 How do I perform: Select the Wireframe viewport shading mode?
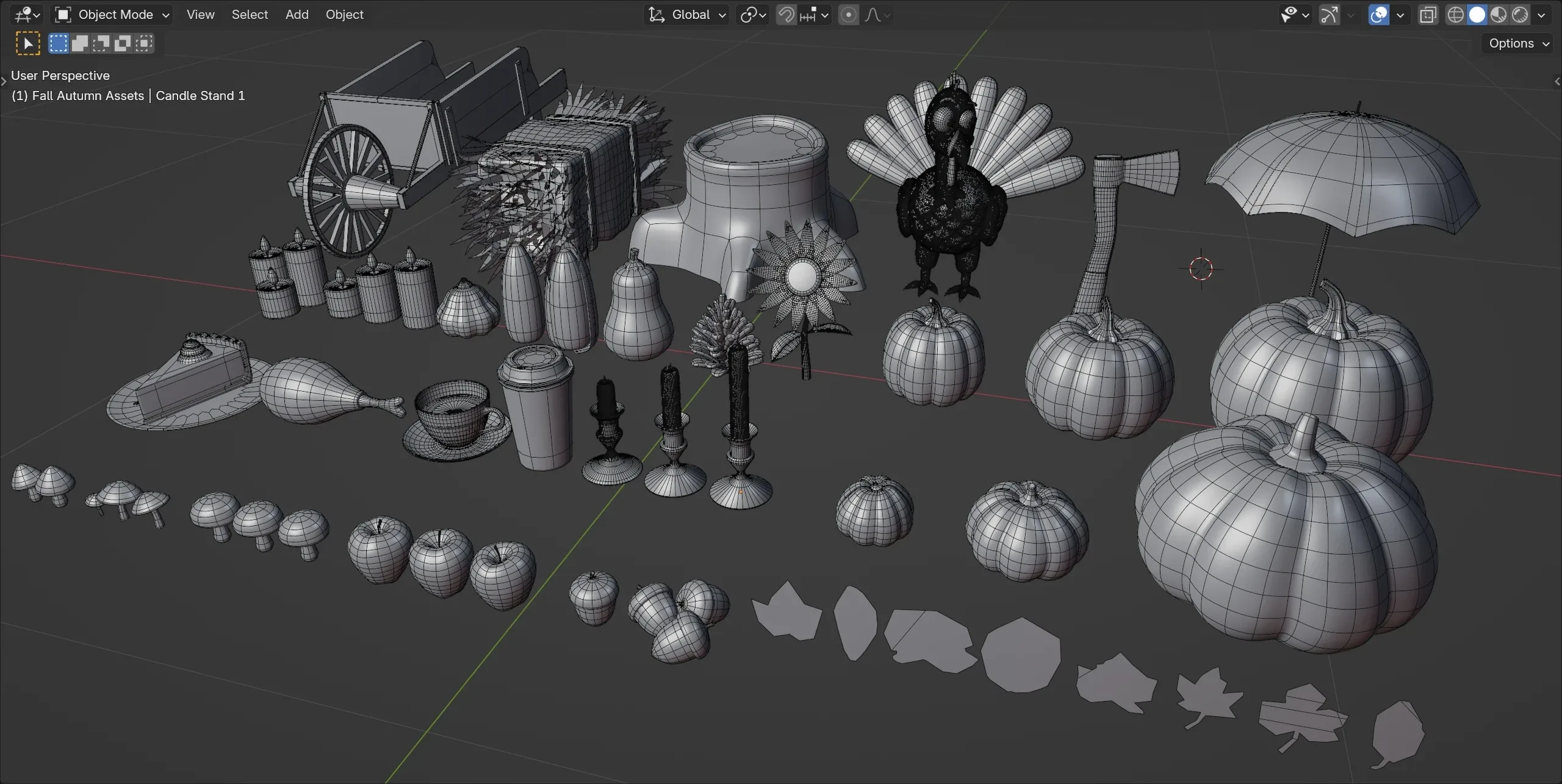pyautogui.click(x=1456, y=15)
